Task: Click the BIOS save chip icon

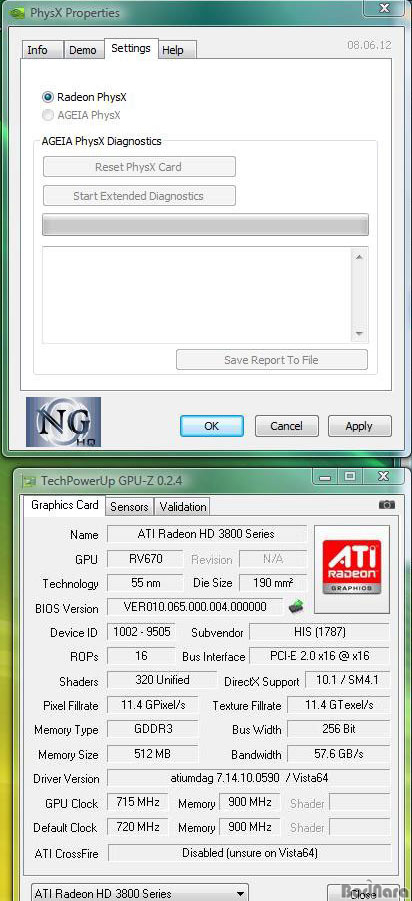Action: (295, 606)
